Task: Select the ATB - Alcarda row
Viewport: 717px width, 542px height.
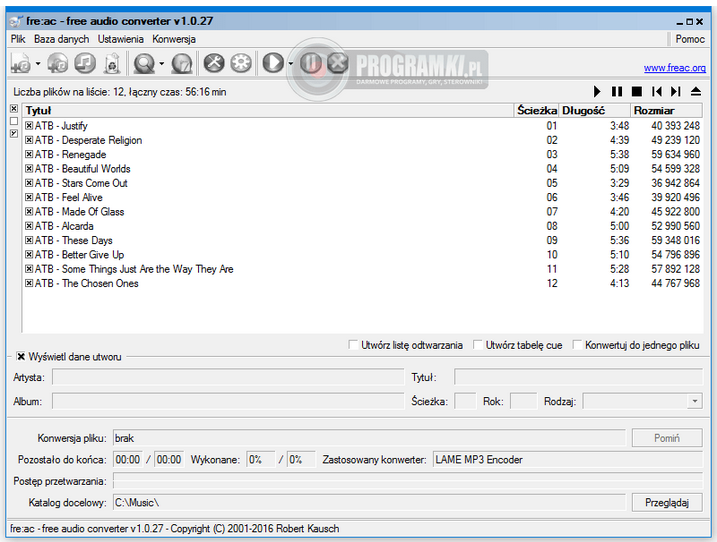Action: point(363,226)
